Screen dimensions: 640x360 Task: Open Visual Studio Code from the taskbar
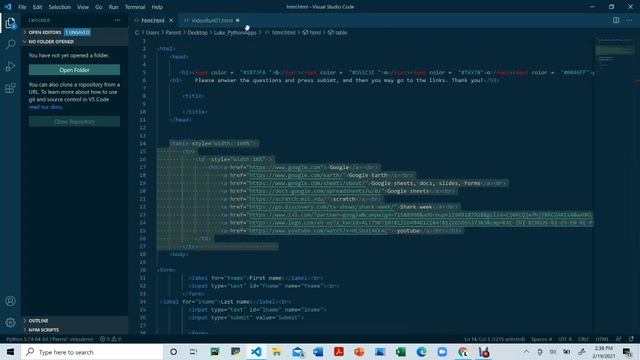[x=256, y=352]
